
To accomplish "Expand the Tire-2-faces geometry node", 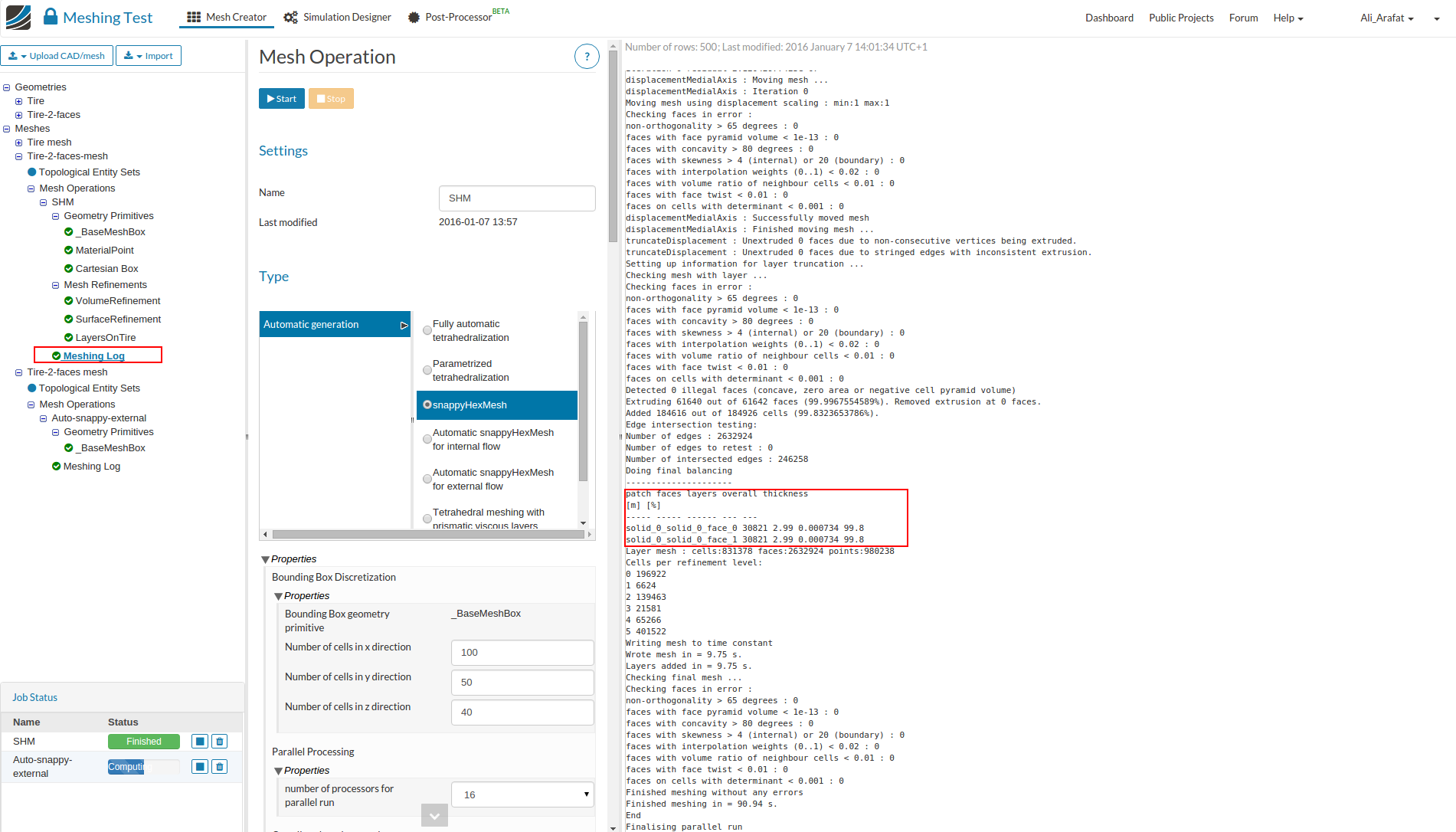I will click(x=19, y=115).
